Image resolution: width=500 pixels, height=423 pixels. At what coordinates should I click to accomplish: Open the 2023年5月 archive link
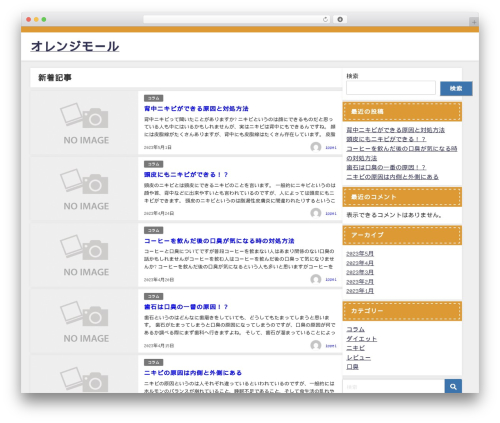click(360, 254)
